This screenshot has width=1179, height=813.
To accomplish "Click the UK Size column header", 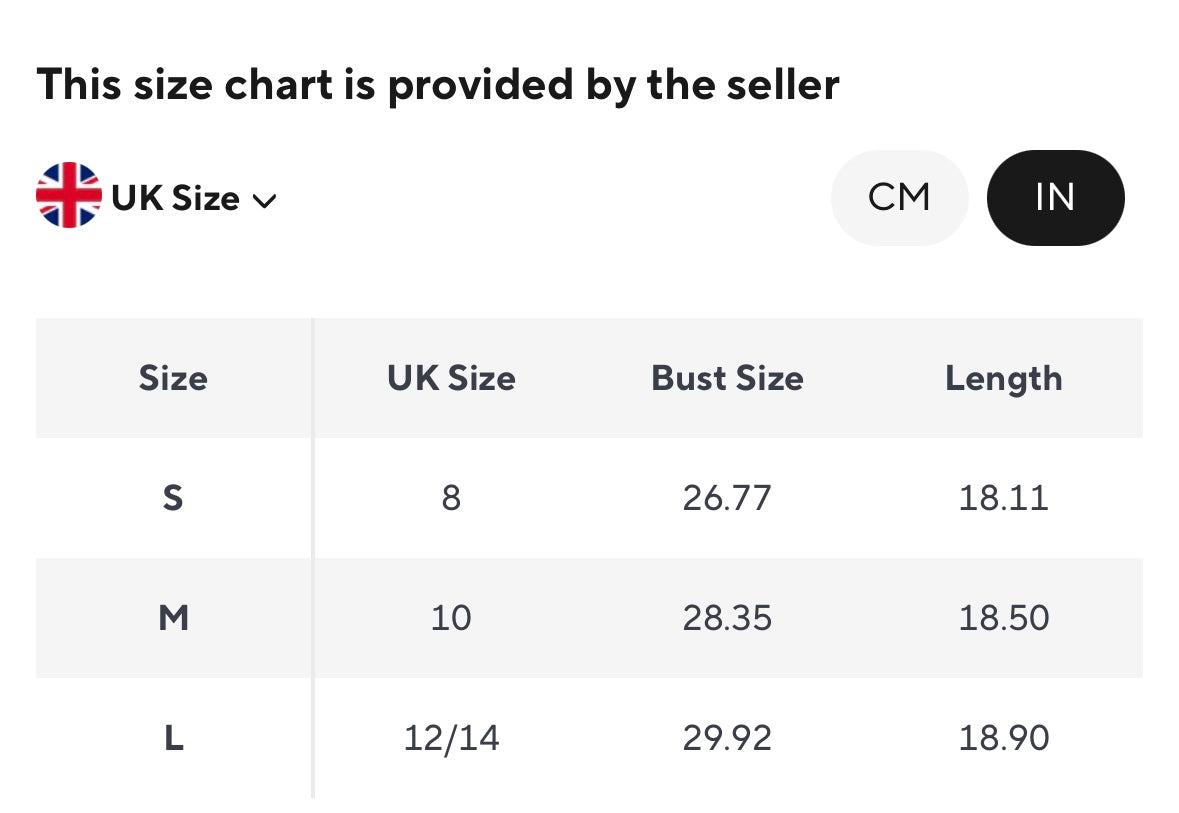I will pyautogui.click(x=451, y=378).
